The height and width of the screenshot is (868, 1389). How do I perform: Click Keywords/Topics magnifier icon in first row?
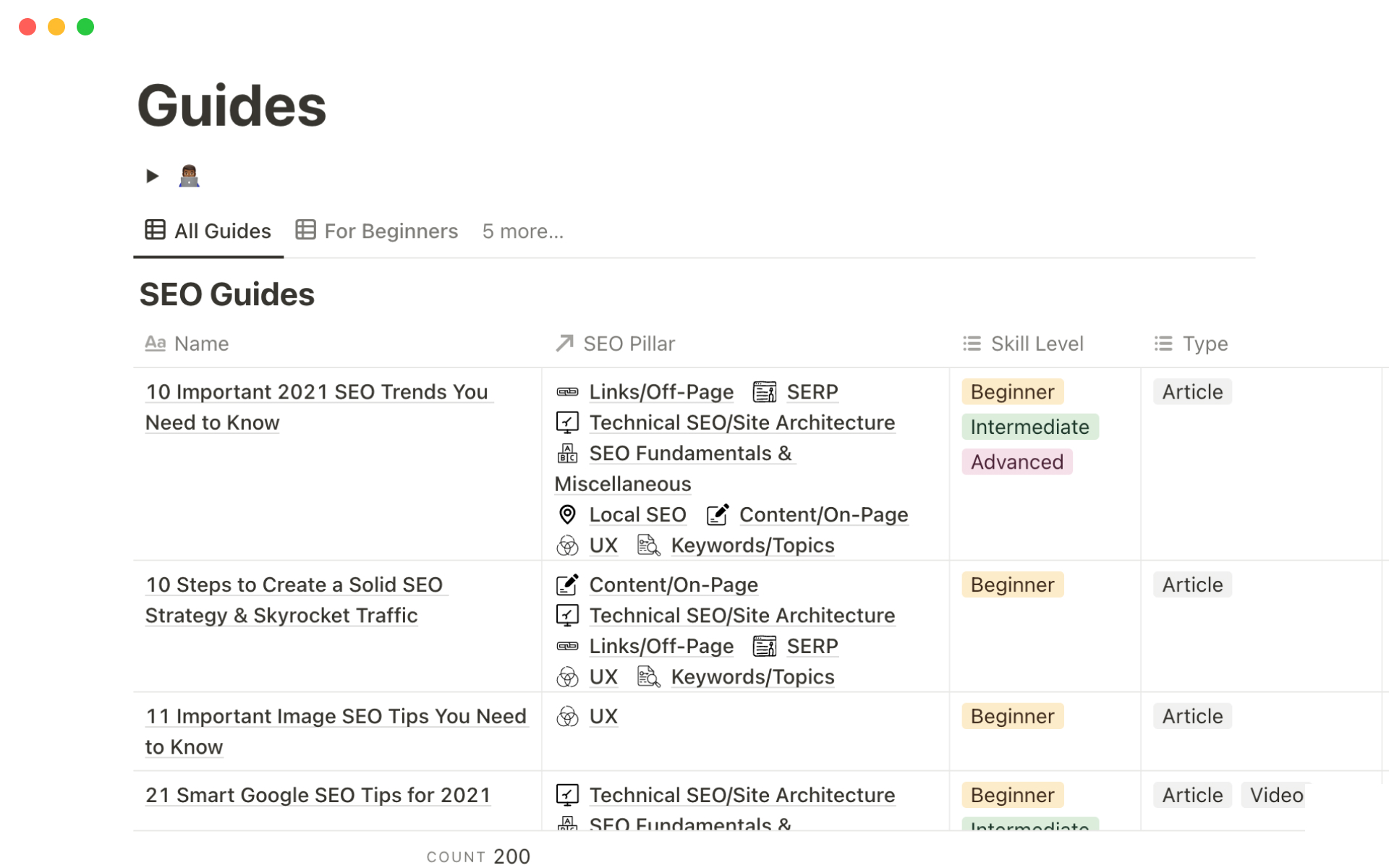648,545
